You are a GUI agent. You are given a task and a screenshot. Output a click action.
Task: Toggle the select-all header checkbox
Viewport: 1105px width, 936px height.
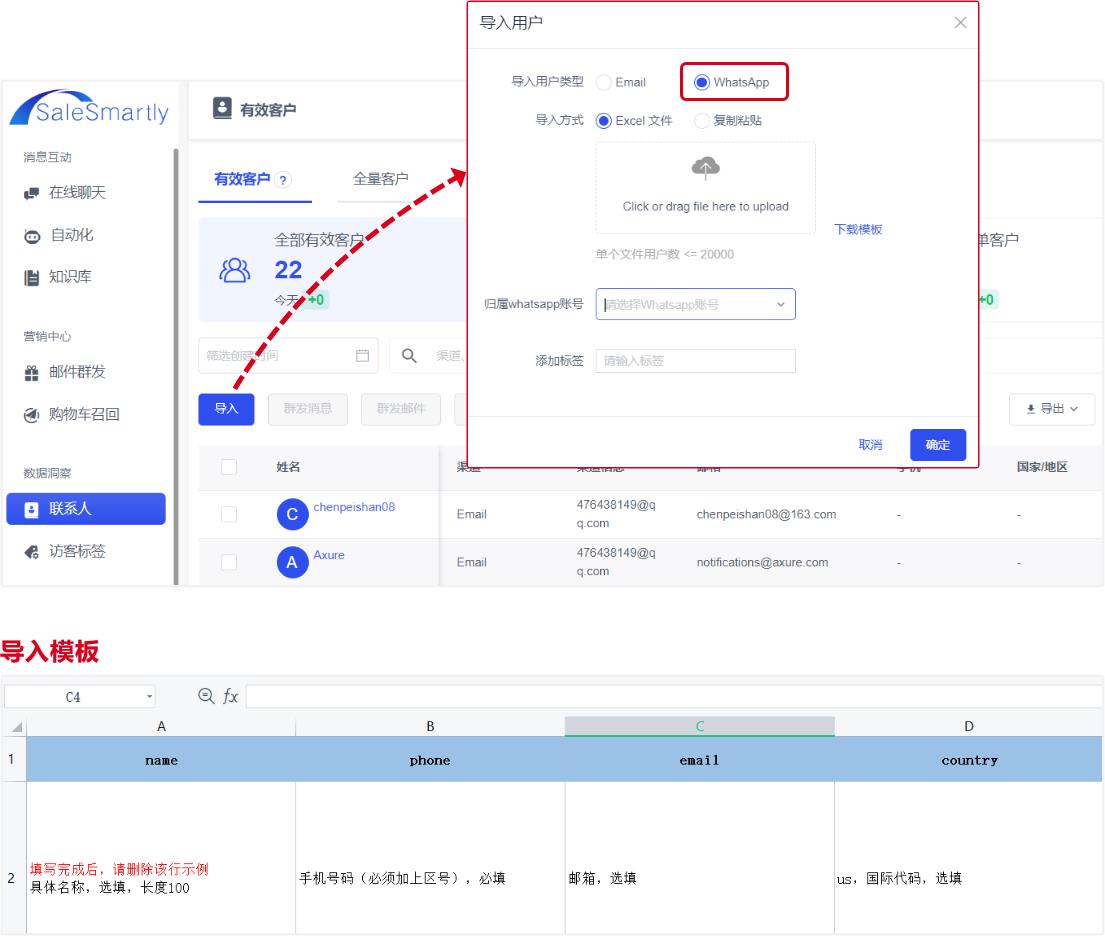click(229, 467)
